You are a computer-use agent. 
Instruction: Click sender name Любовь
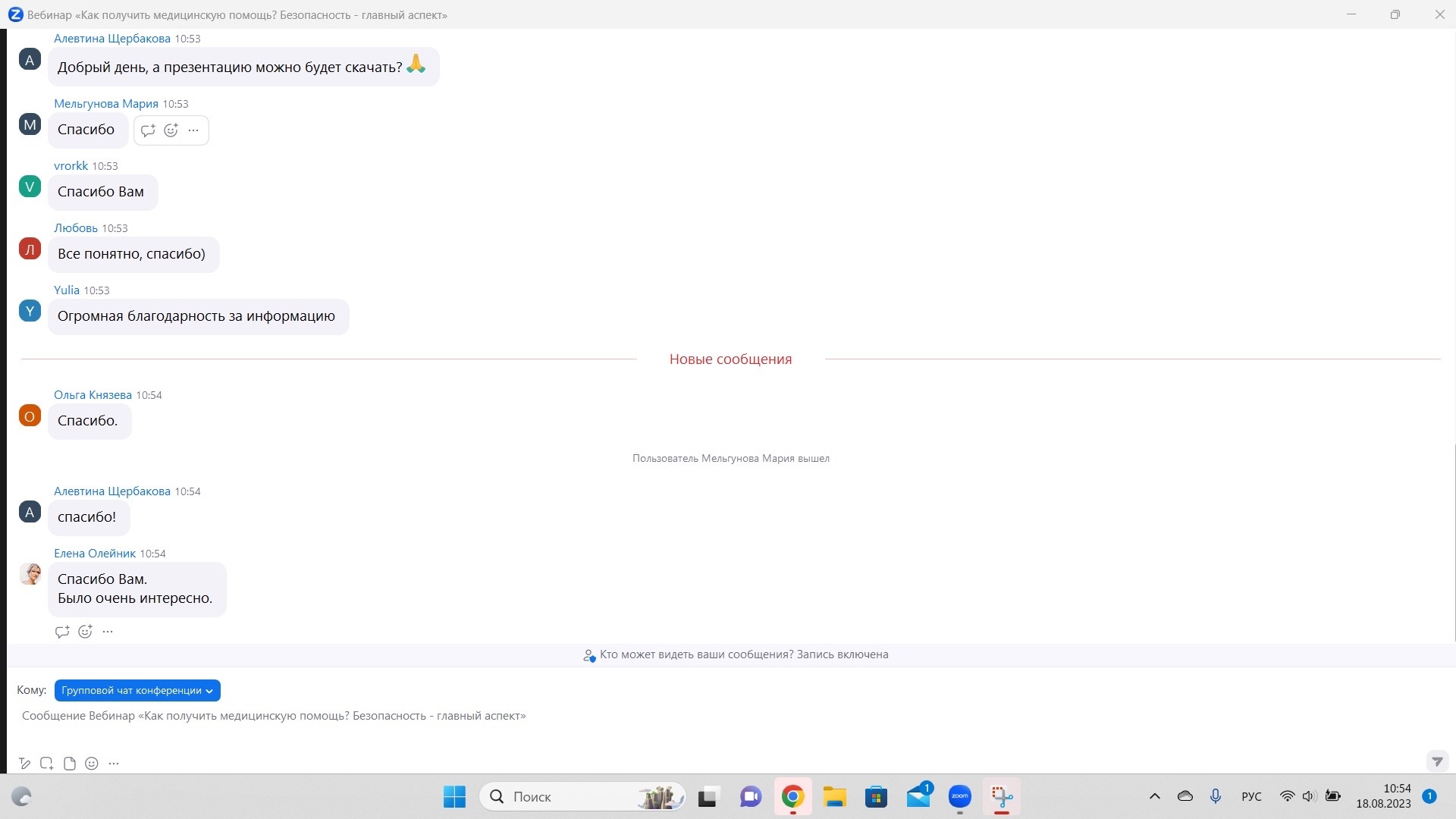point(76,228)
